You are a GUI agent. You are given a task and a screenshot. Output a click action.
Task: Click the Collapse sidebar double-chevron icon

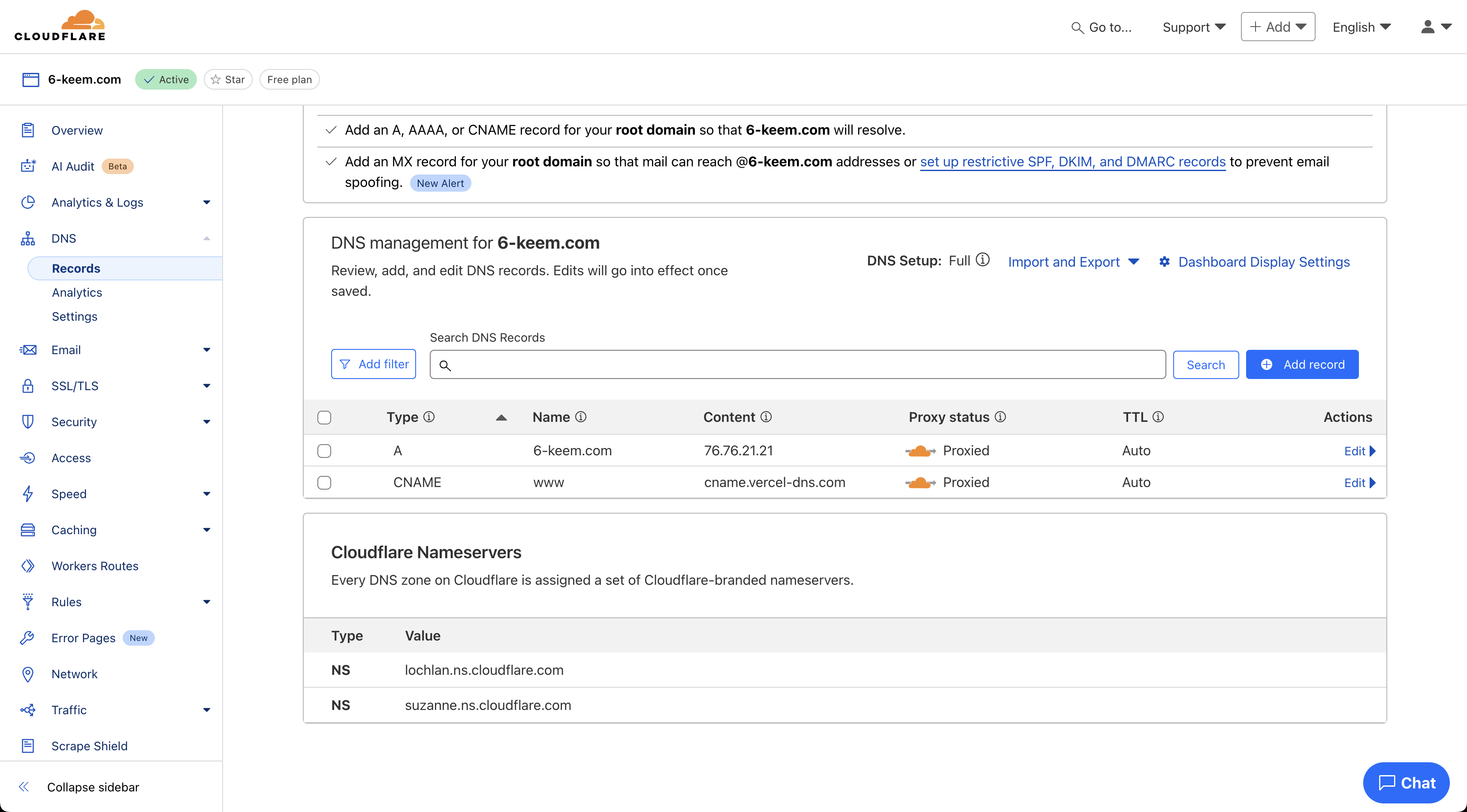pyautogui.click(x=24, y=787)
